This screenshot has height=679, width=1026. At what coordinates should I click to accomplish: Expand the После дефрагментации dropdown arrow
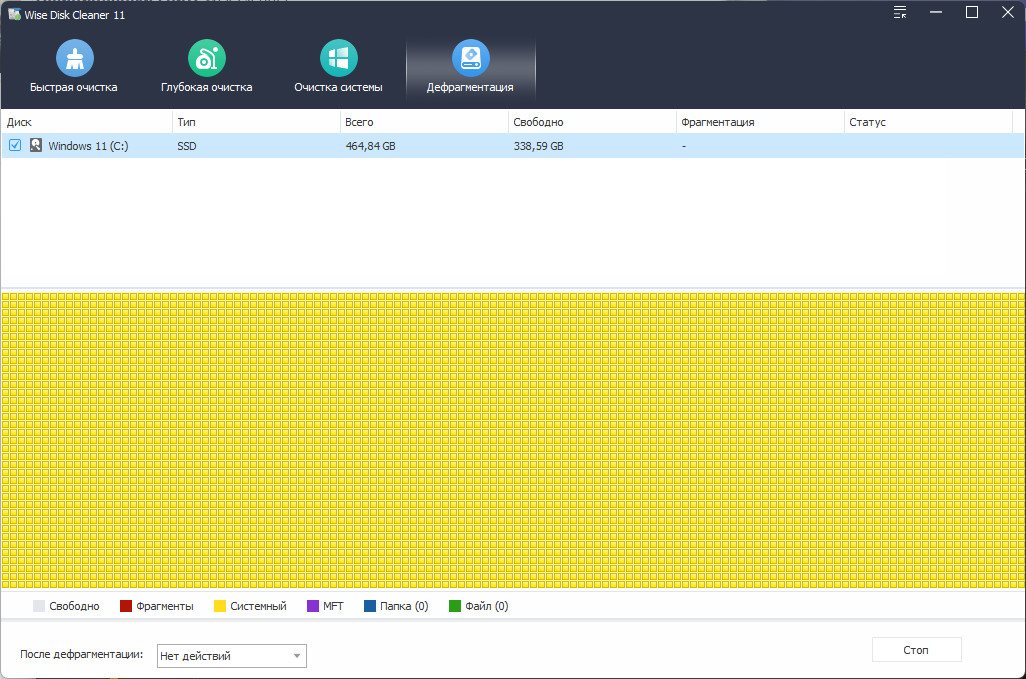coord(296,656)
